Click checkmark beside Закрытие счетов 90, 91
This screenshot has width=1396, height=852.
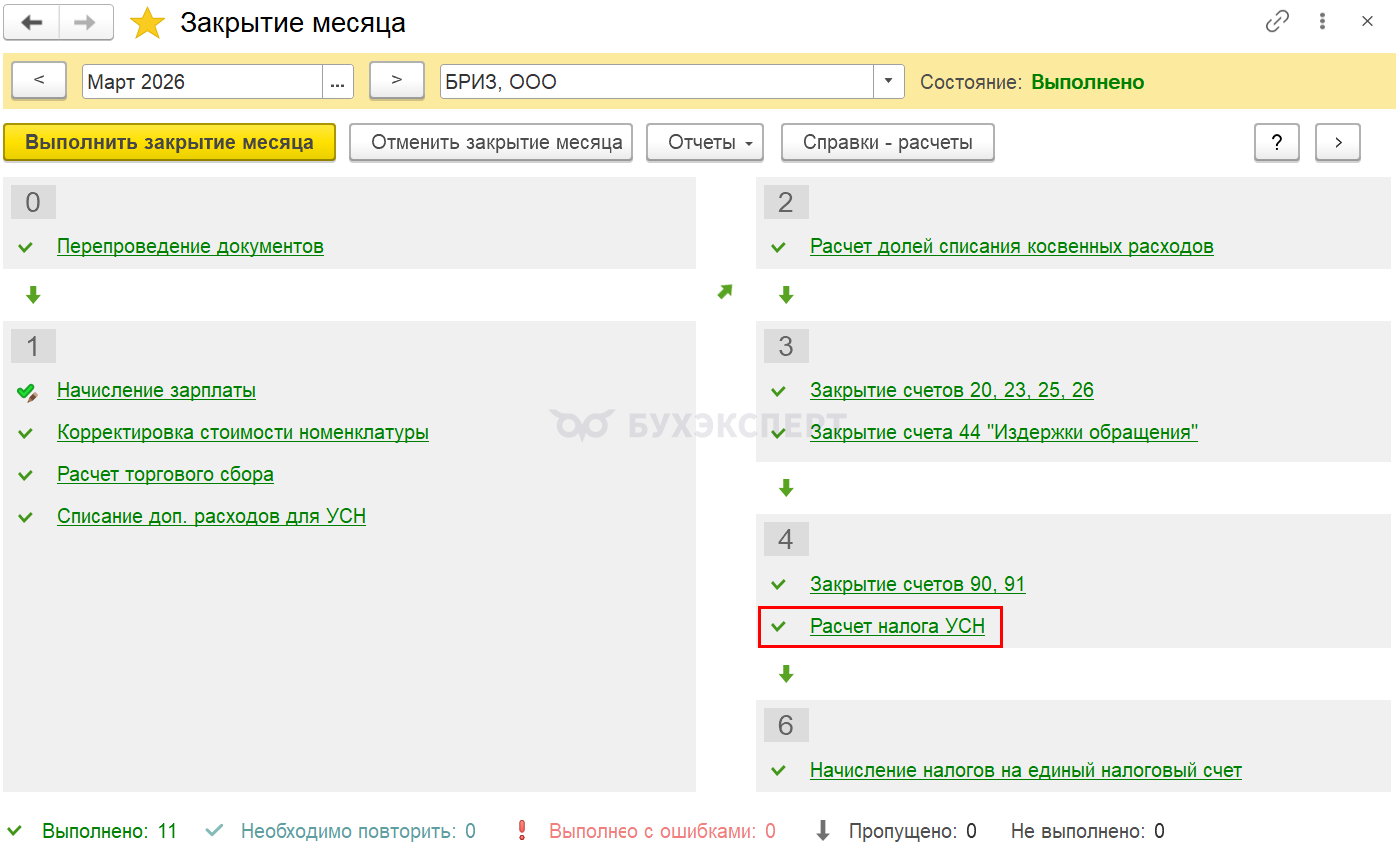point(778,585)
